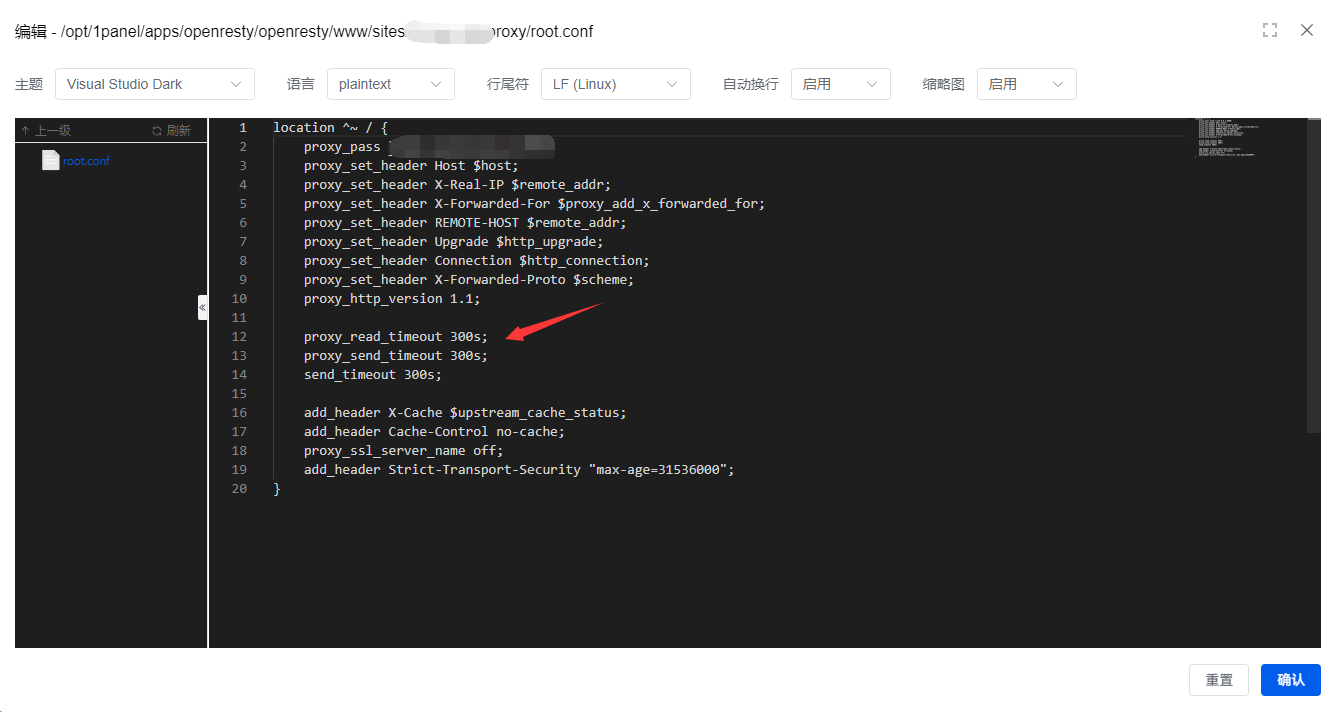Open line ending dropdown LF (Linux)
Screen dimensions: 1329x712
tap(615, 84)
